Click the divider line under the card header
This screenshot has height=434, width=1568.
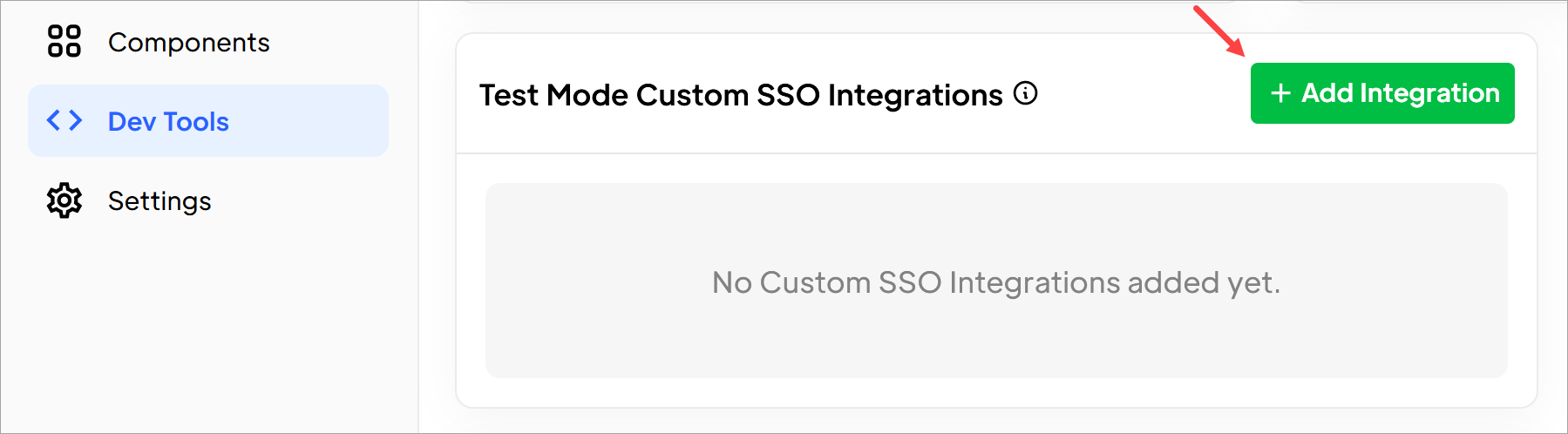[996, 153]
